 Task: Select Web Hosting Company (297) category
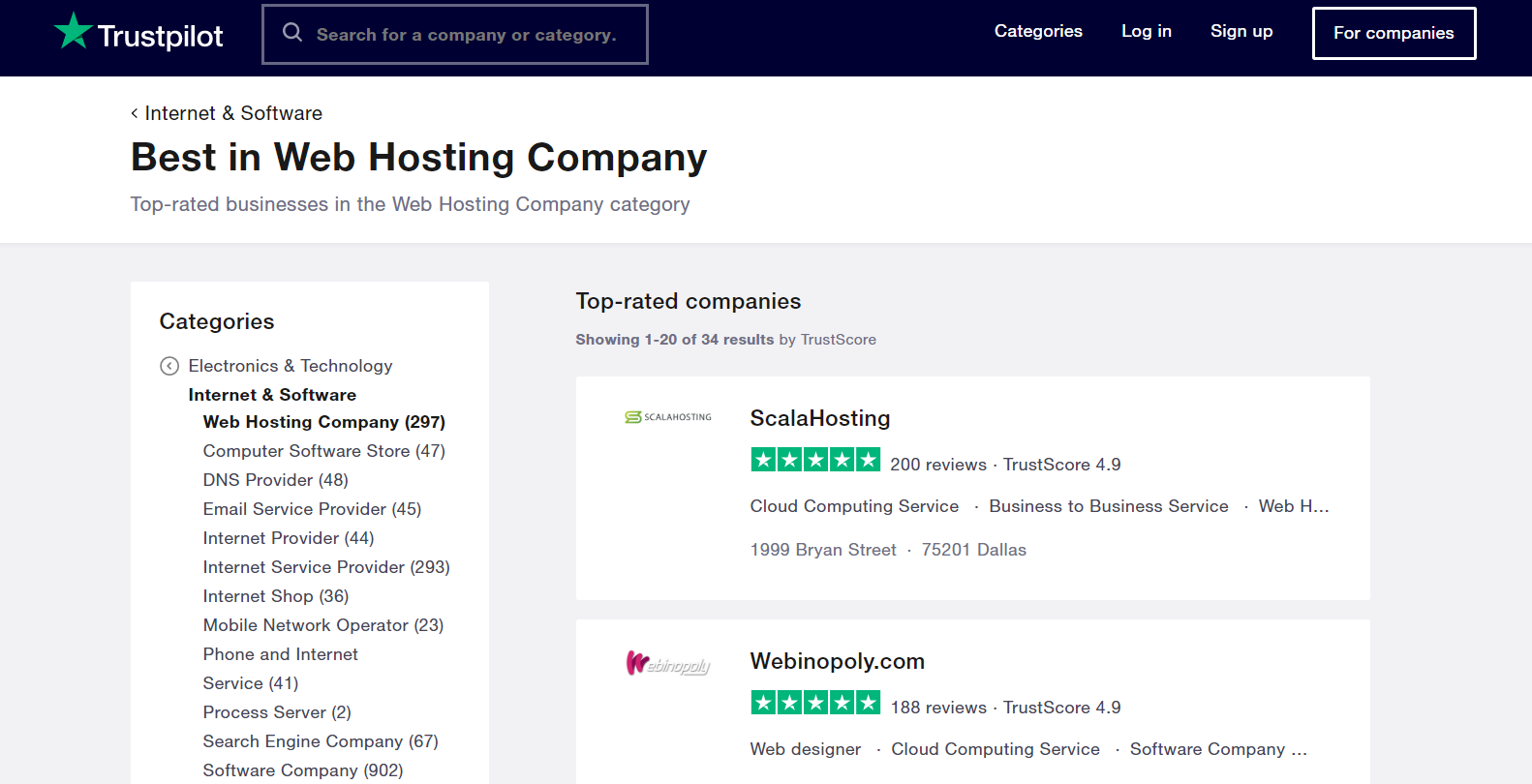(324, 422)
